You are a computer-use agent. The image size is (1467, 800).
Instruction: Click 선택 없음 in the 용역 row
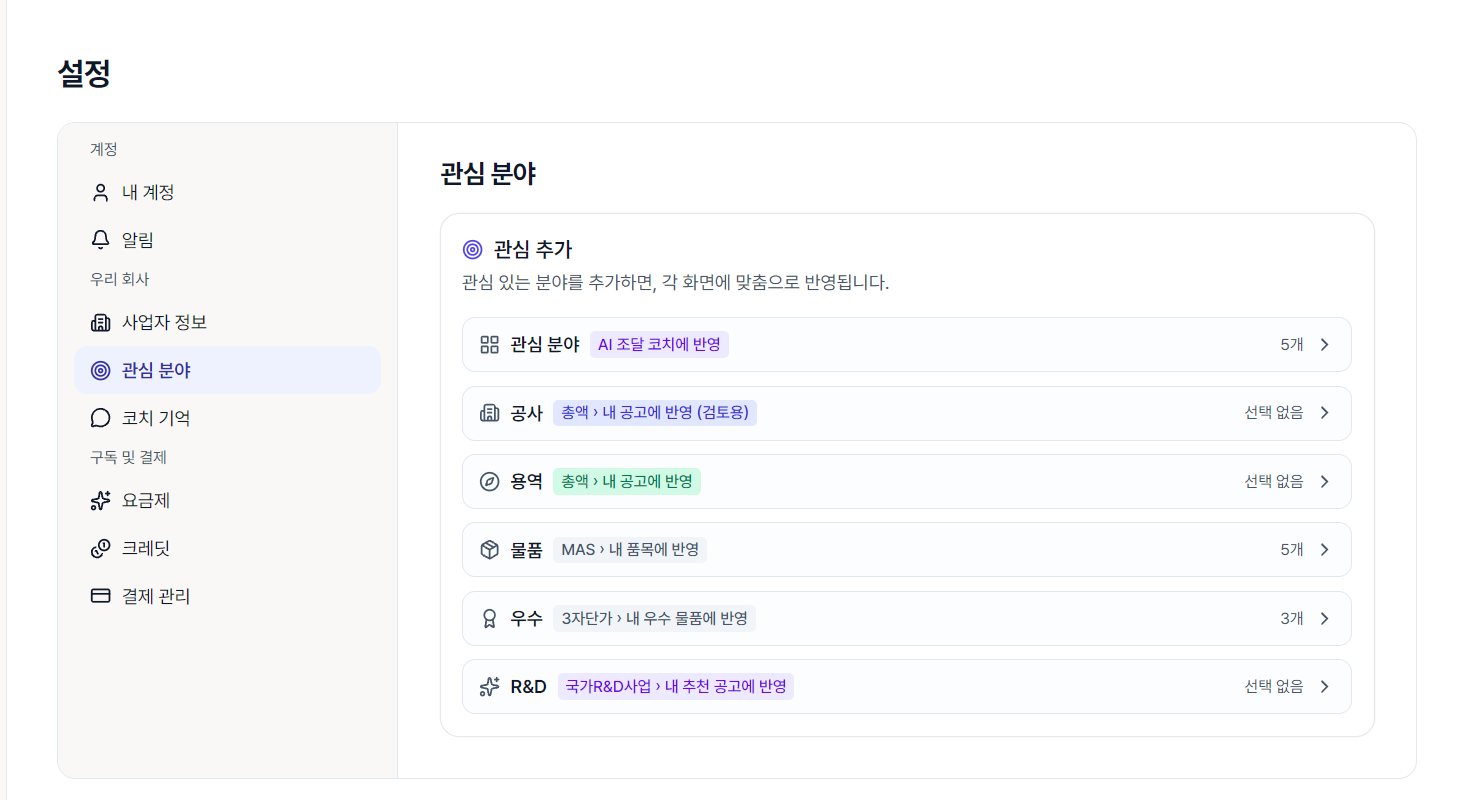click(1274, 481)
